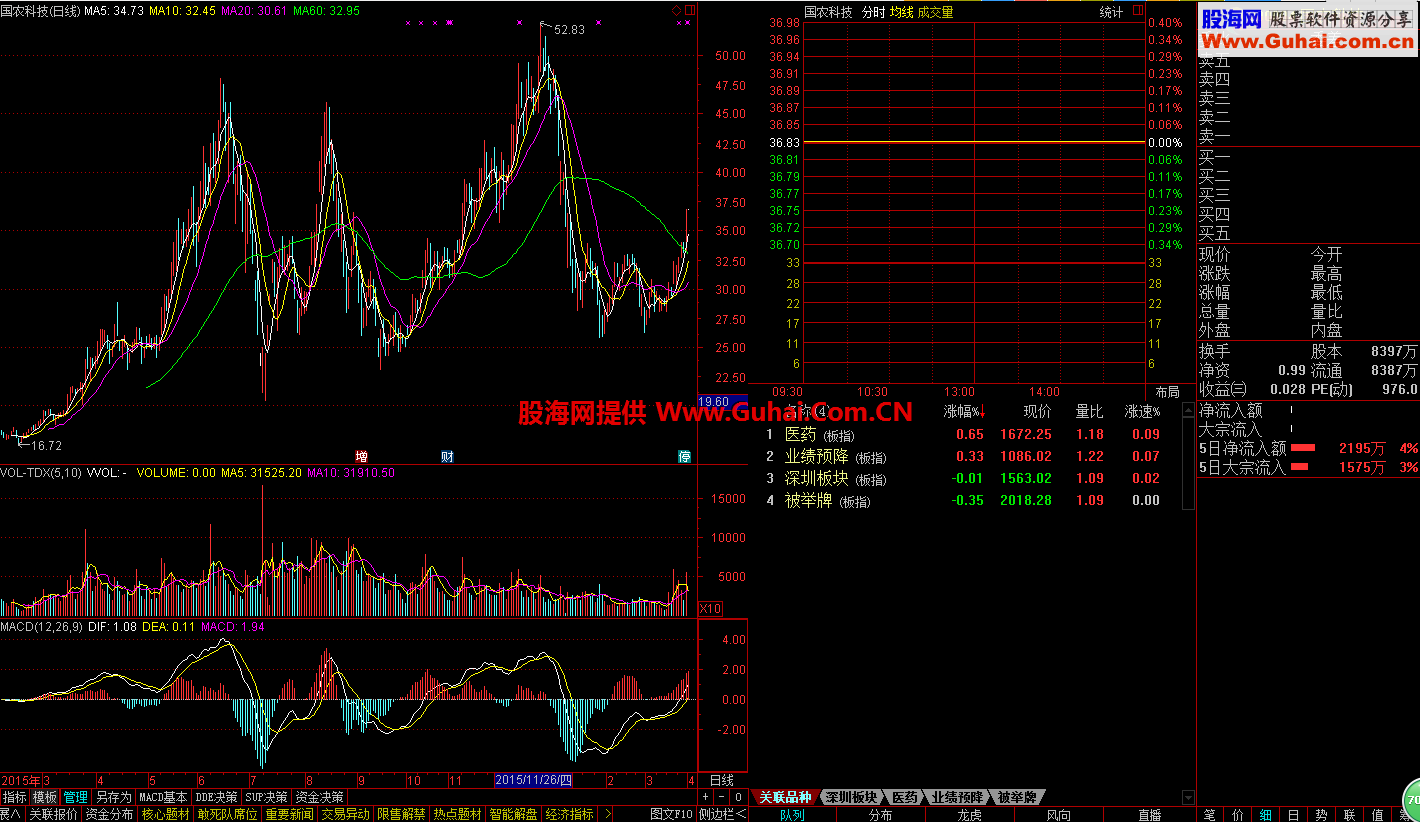This screenshot has height=822, width=1420.
Task: Switch to 日 daily view
Action: (1294, 814)
